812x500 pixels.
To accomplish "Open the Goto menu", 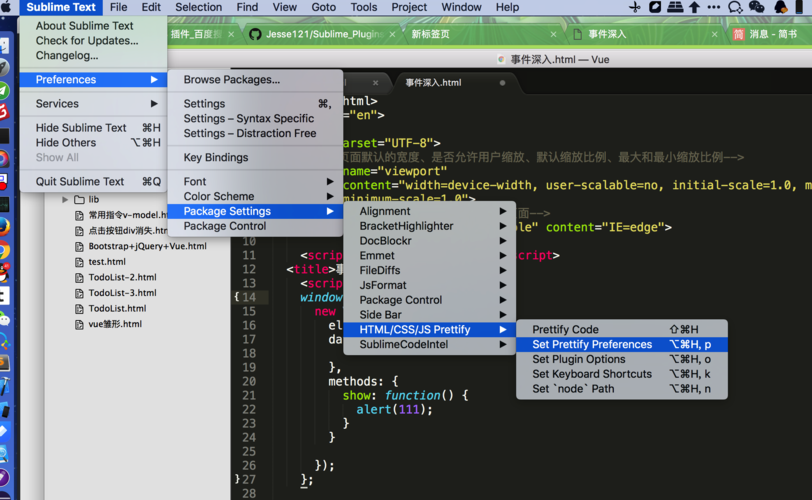I will pyautogui.click(x=324, y=7).
